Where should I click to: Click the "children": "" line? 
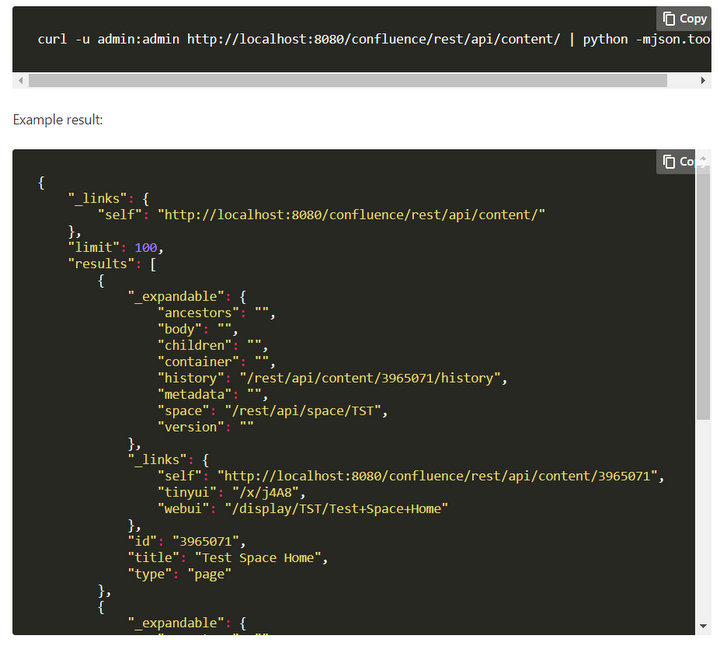coord(213,345)
